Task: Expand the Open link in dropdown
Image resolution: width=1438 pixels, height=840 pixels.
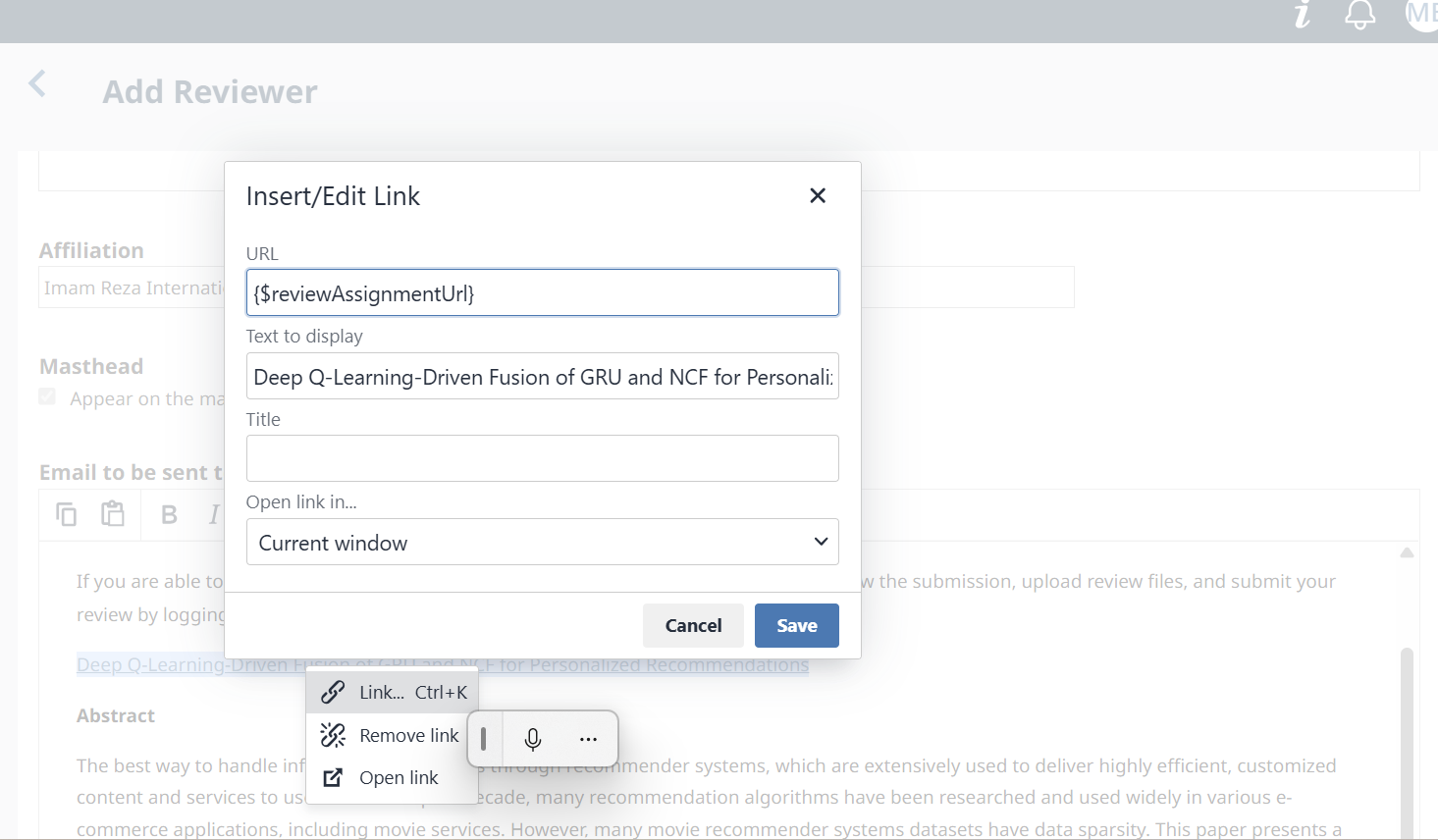Action: 543,542
